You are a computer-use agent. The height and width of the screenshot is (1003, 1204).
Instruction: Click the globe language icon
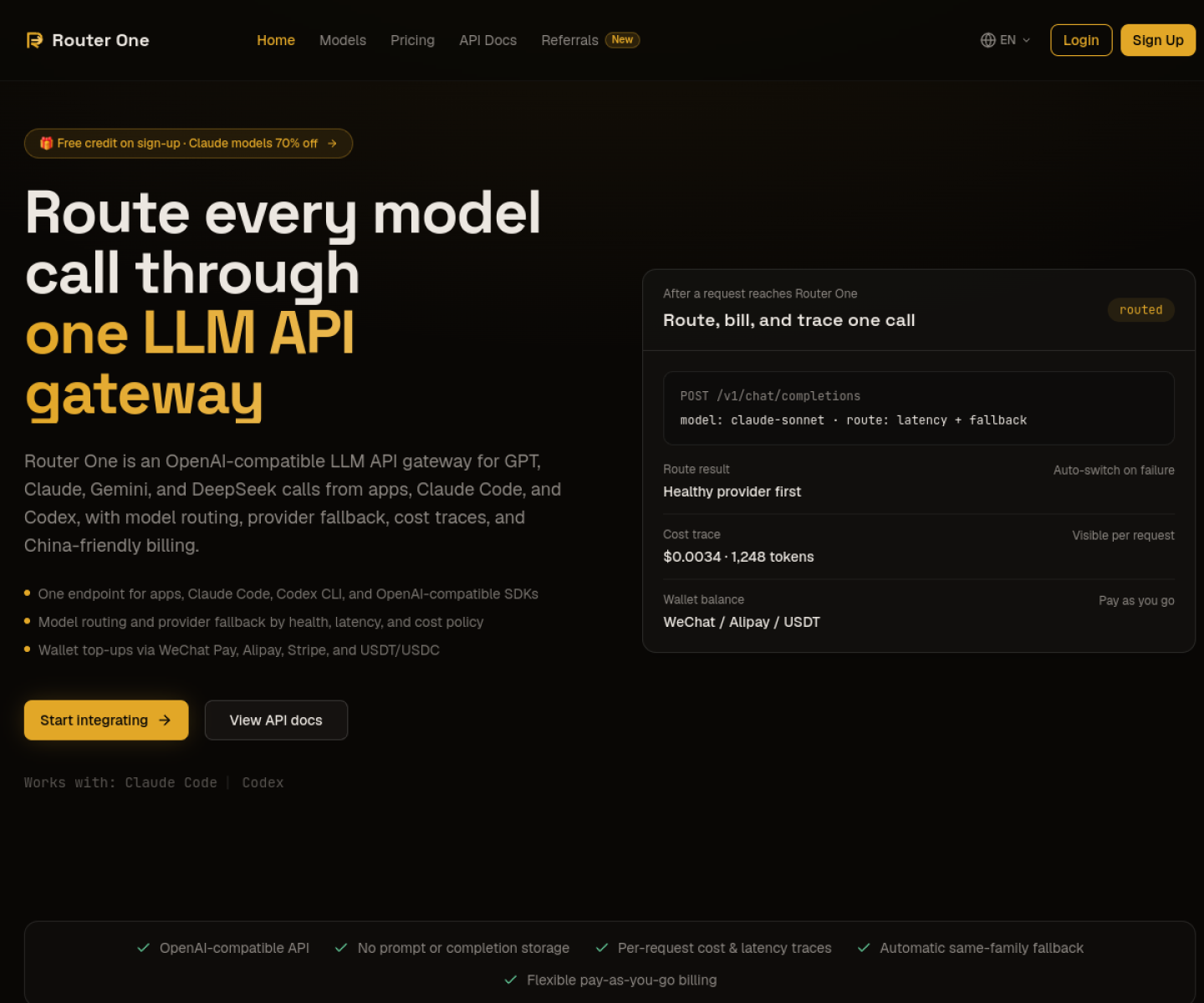pyautogui.click(x=988, y=40)
